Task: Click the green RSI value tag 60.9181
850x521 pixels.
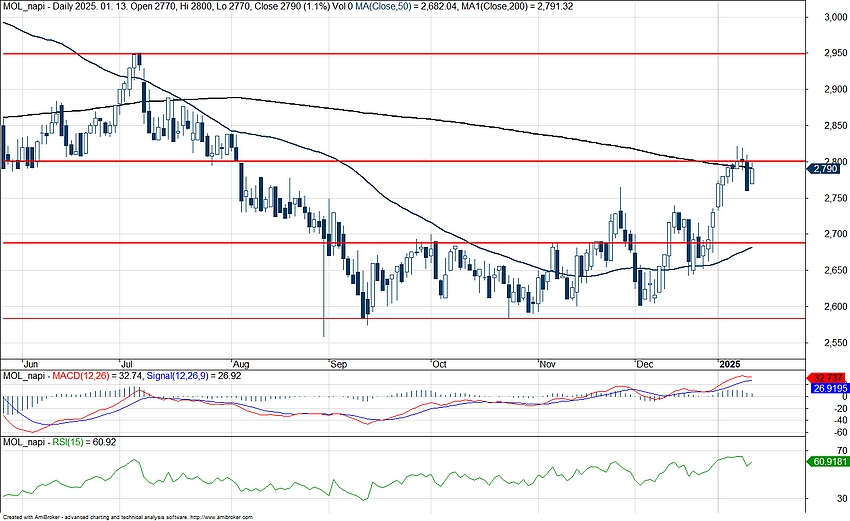Action: point(828,462)
